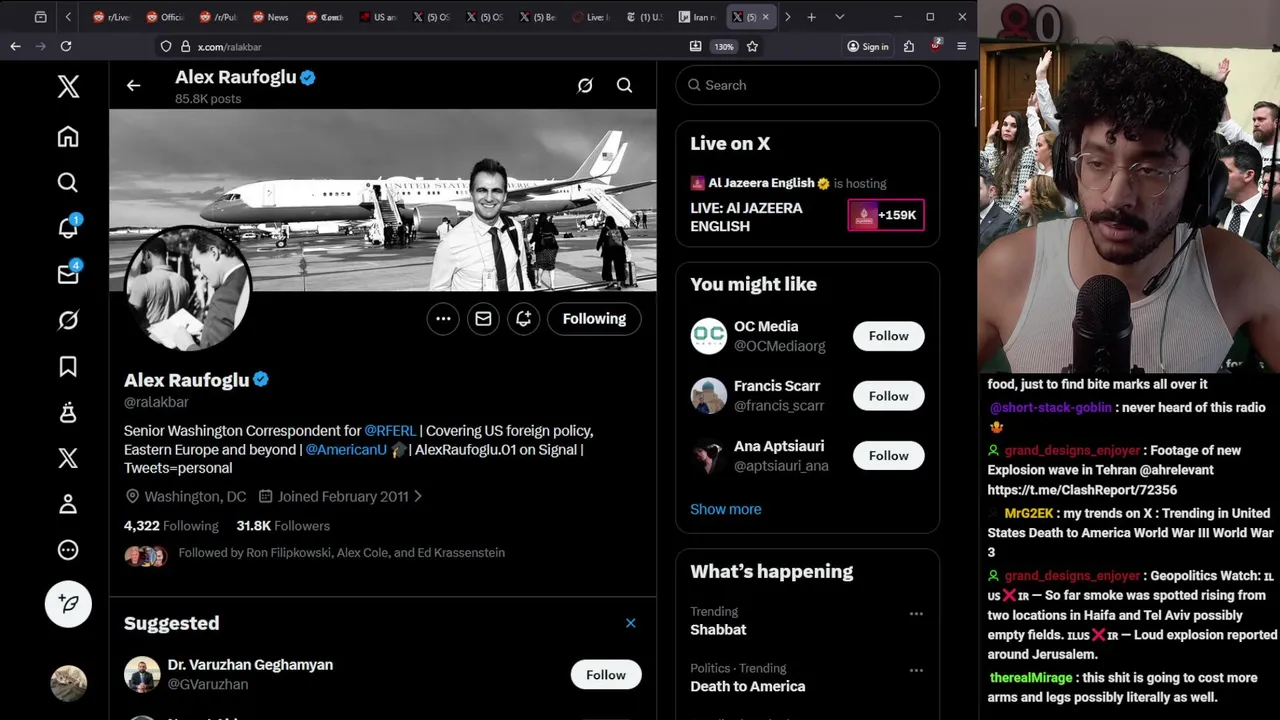View 31.8K Followers list
This screenshot has height=720, width=1280.
click(x=283, y=526)
